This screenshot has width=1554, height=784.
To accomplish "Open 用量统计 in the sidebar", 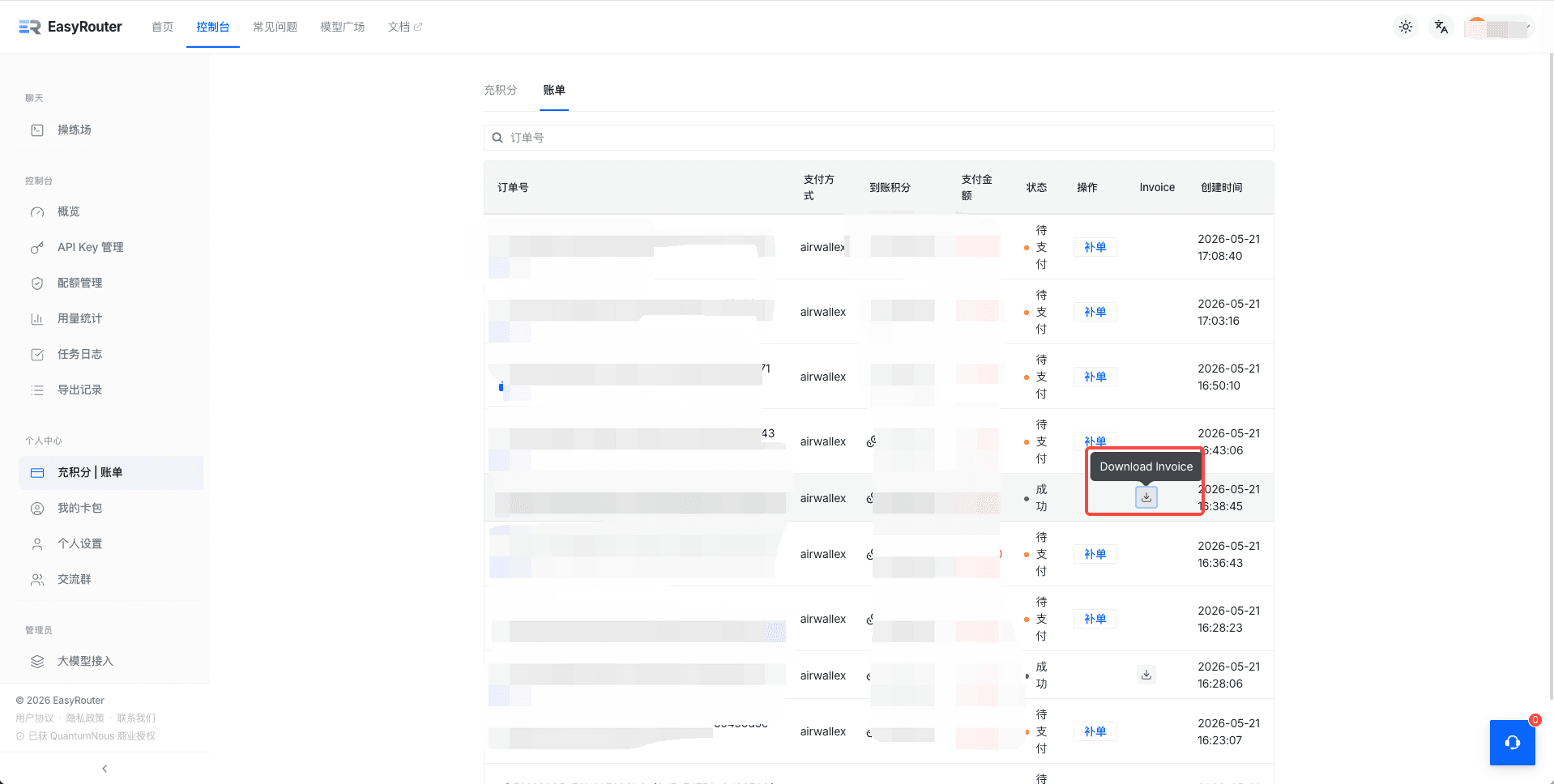I will 111,318.
